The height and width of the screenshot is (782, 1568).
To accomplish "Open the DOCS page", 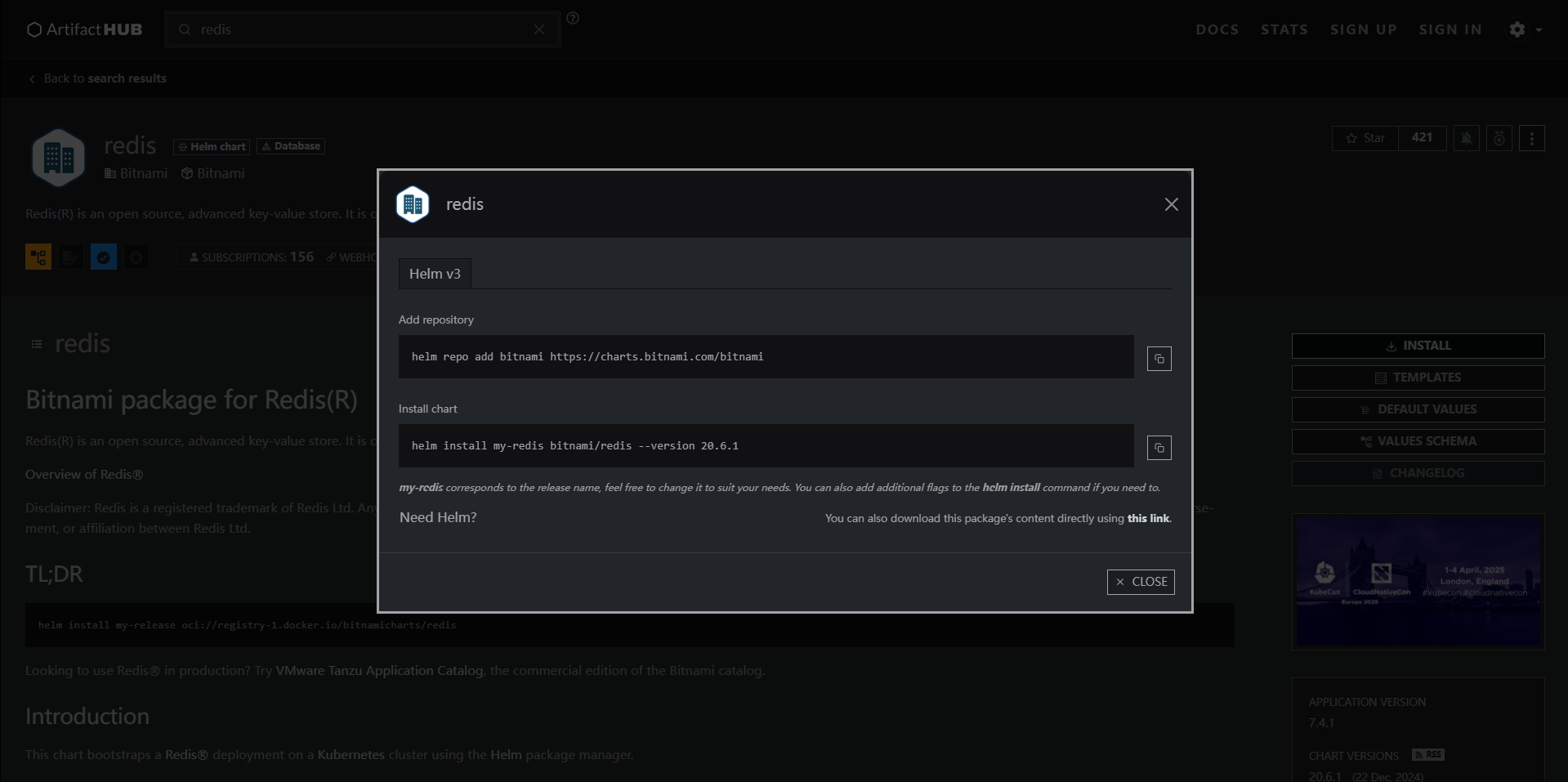I will [1217, 29].
